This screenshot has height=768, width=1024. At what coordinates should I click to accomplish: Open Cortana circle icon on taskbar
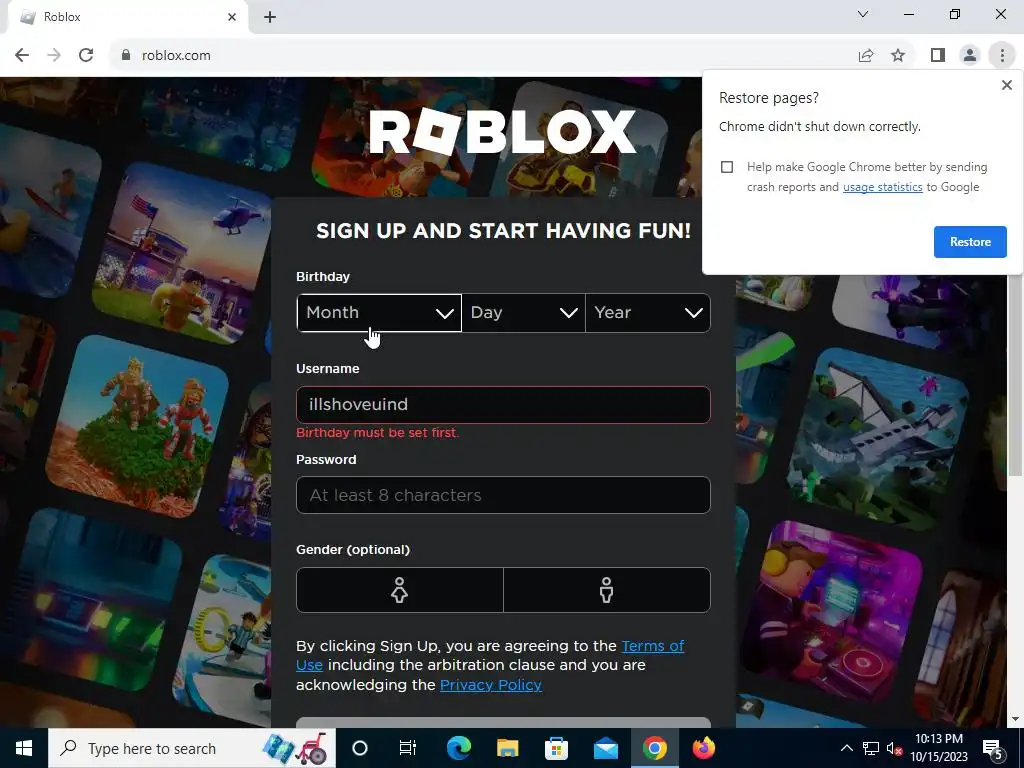tap(360, 748)
